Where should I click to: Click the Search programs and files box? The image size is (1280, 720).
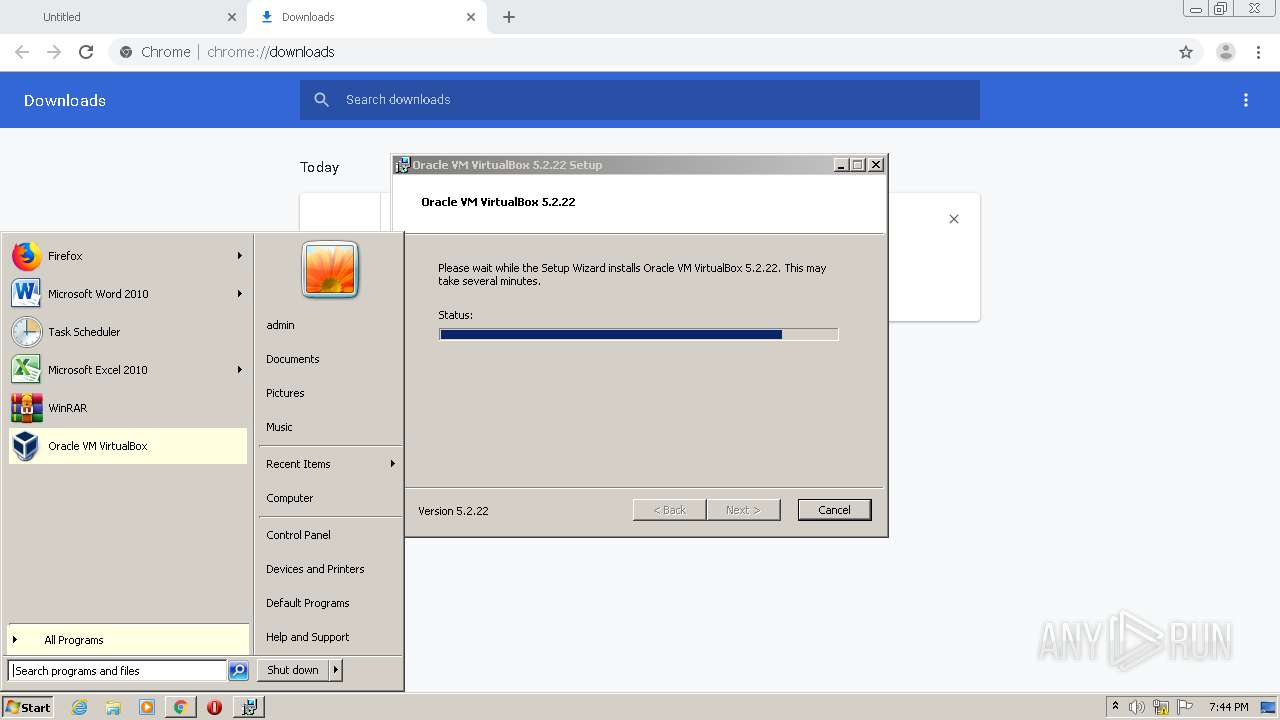(x=117, y=671)
